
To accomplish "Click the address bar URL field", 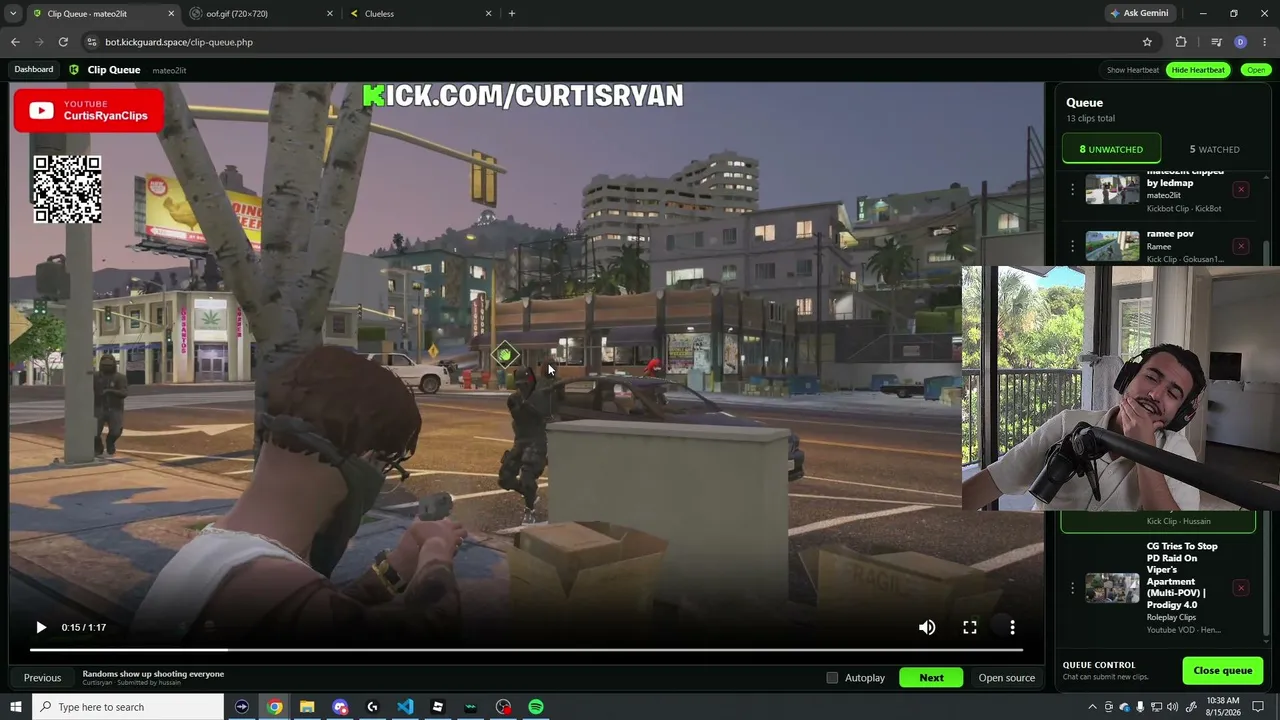I will point(620,42).
